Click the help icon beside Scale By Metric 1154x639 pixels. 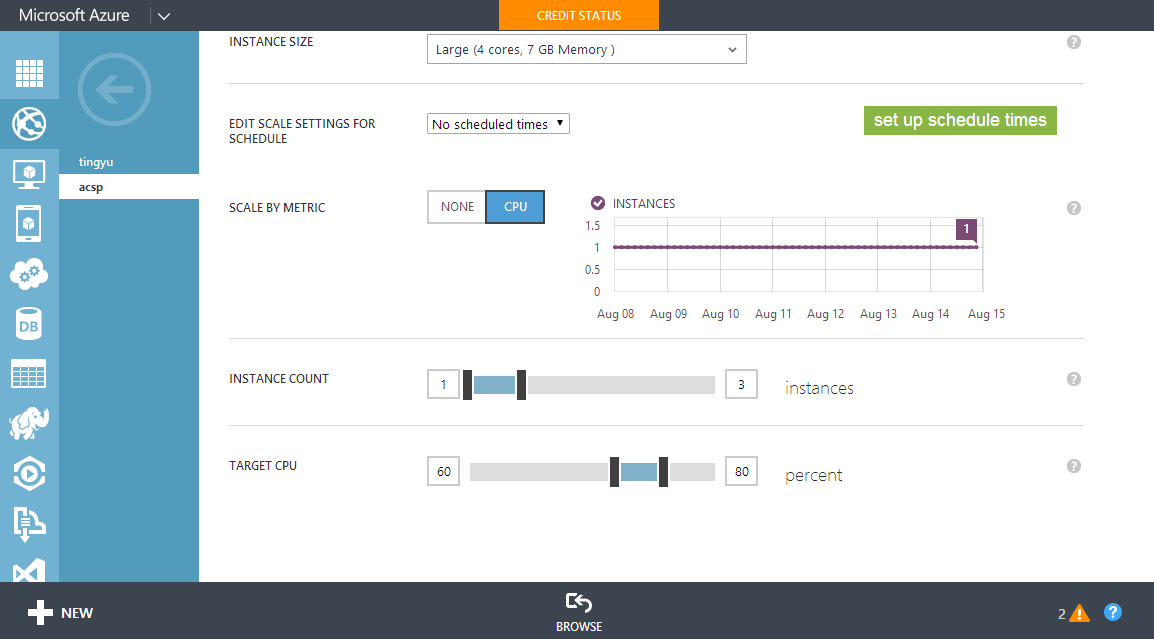point(1074,208)
